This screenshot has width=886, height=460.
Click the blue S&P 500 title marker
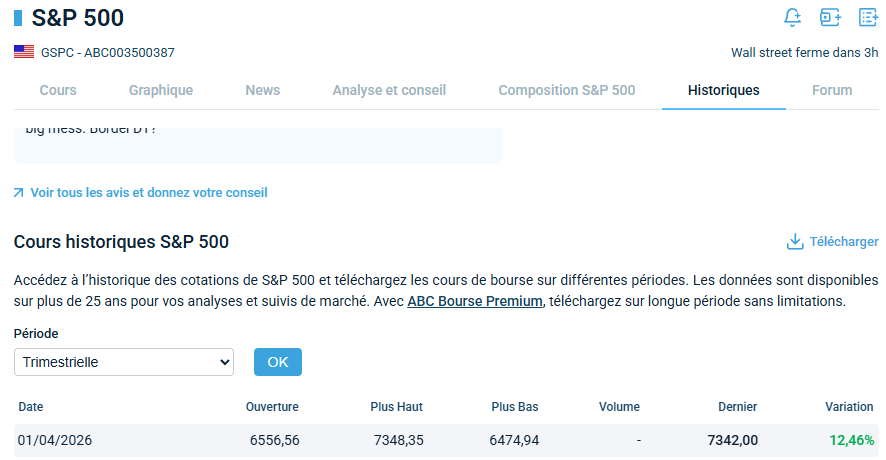[18, 18]
